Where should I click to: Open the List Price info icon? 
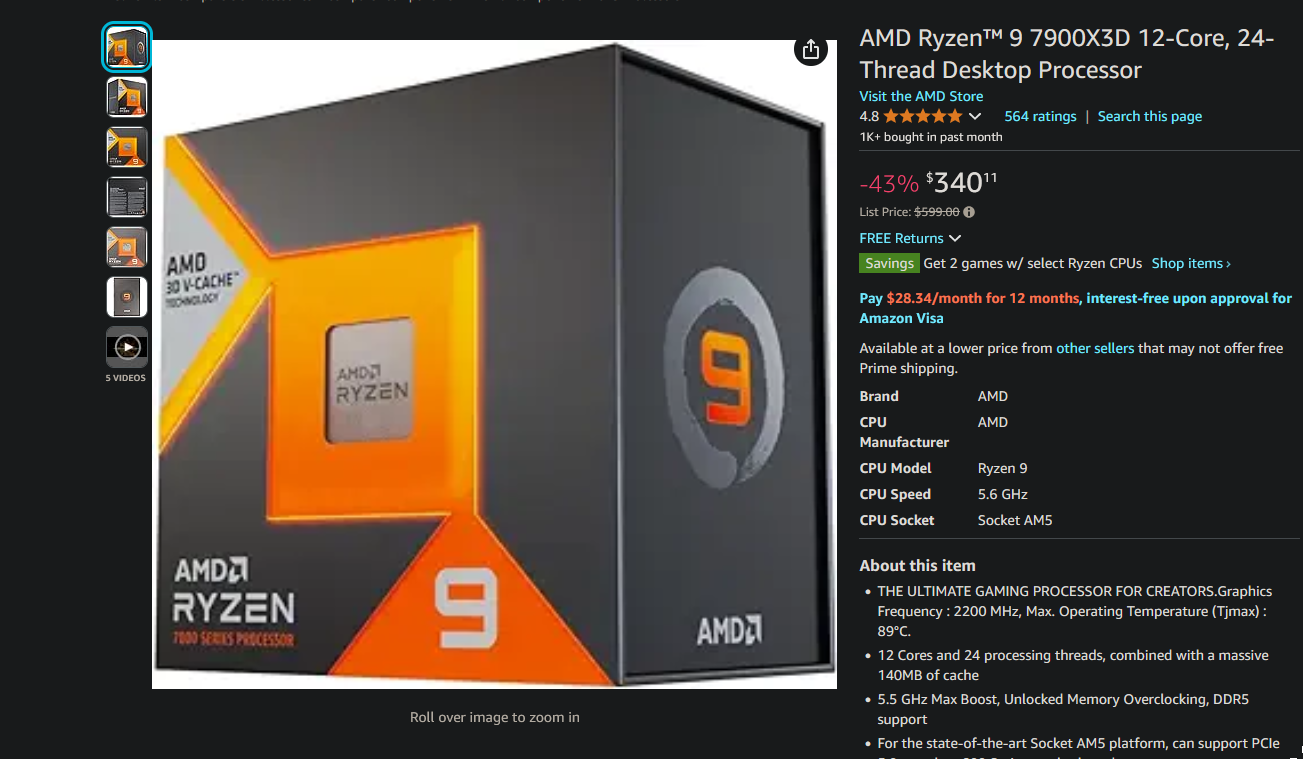(x=969, y=212)
